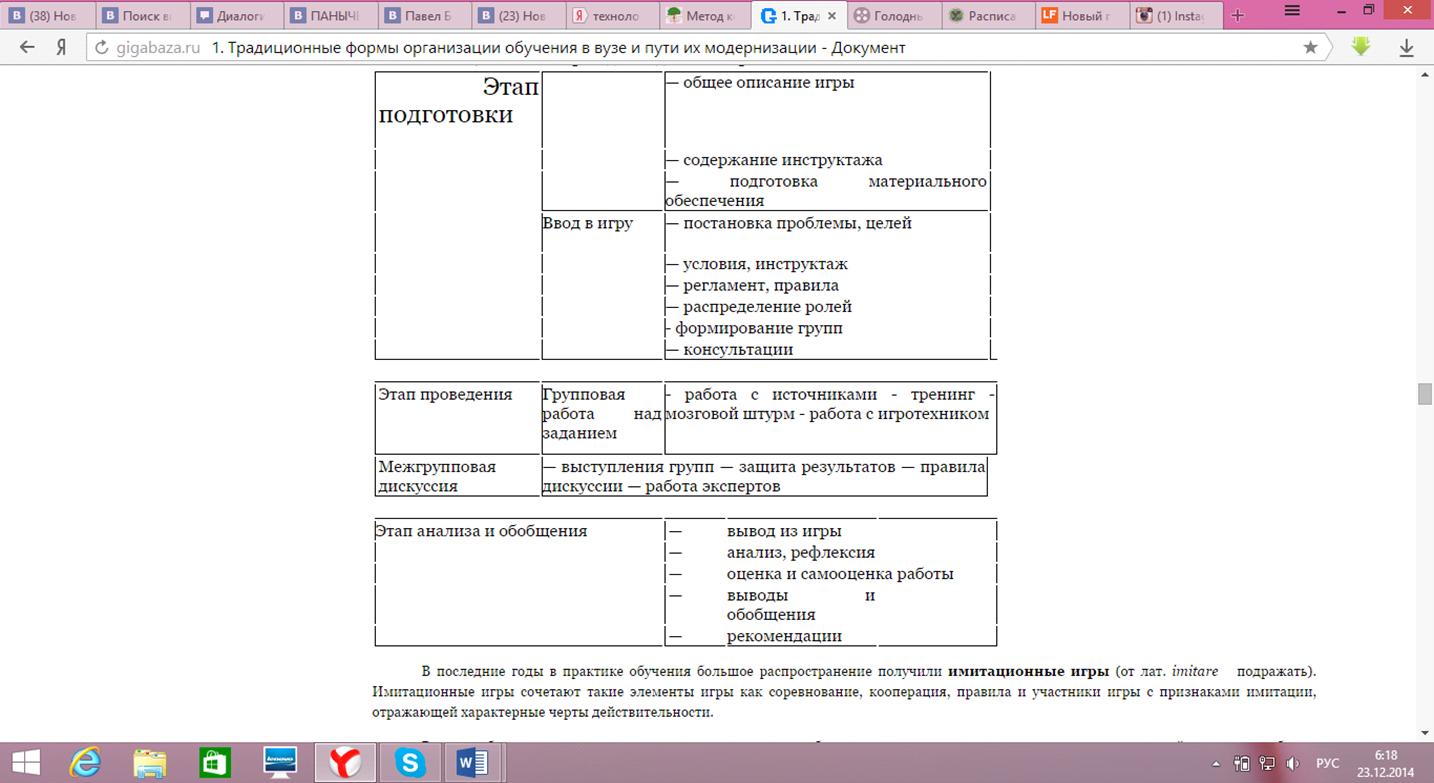Click the text '— регламент, правила'
The width and height of the screenshot is (1434, 783).
tap(752, 285)
